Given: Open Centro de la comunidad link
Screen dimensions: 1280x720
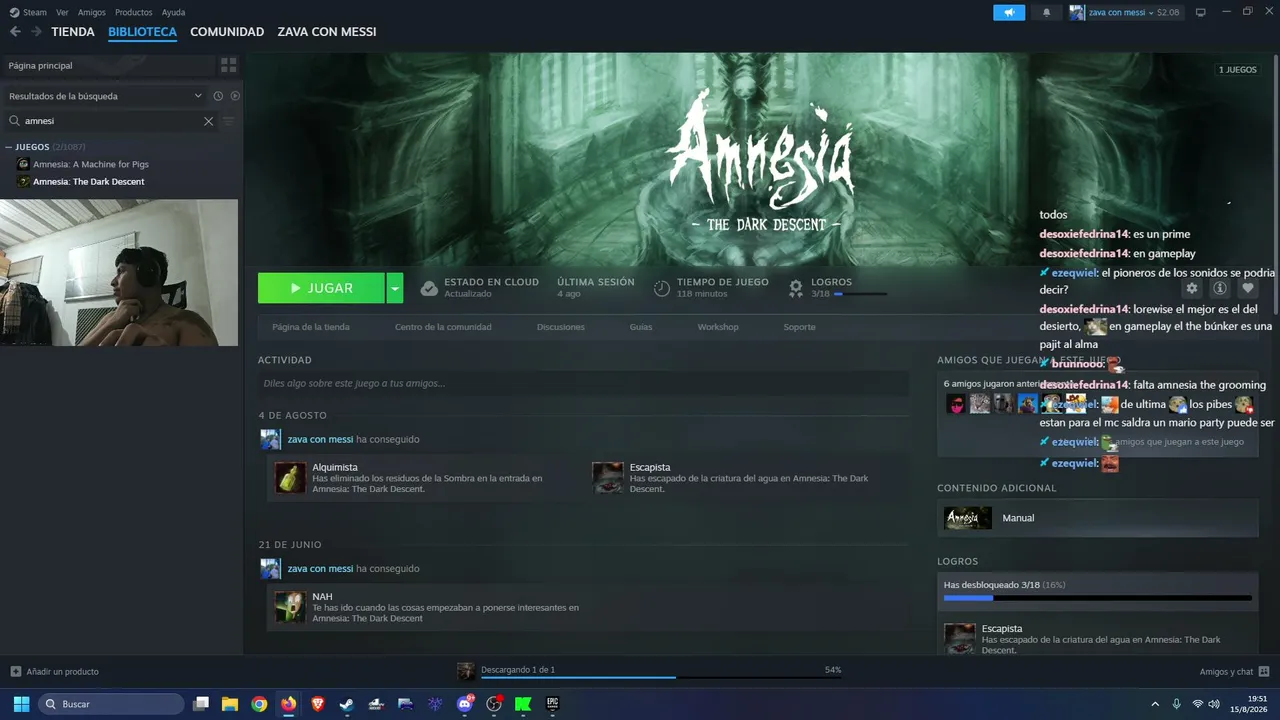Looking at the screenshot, I should pos(443,327).
